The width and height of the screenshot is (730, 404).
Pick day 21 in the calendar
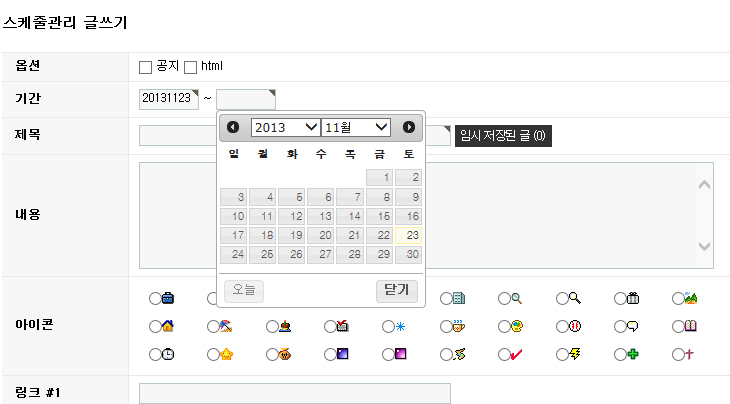click(x=350, y=236)
